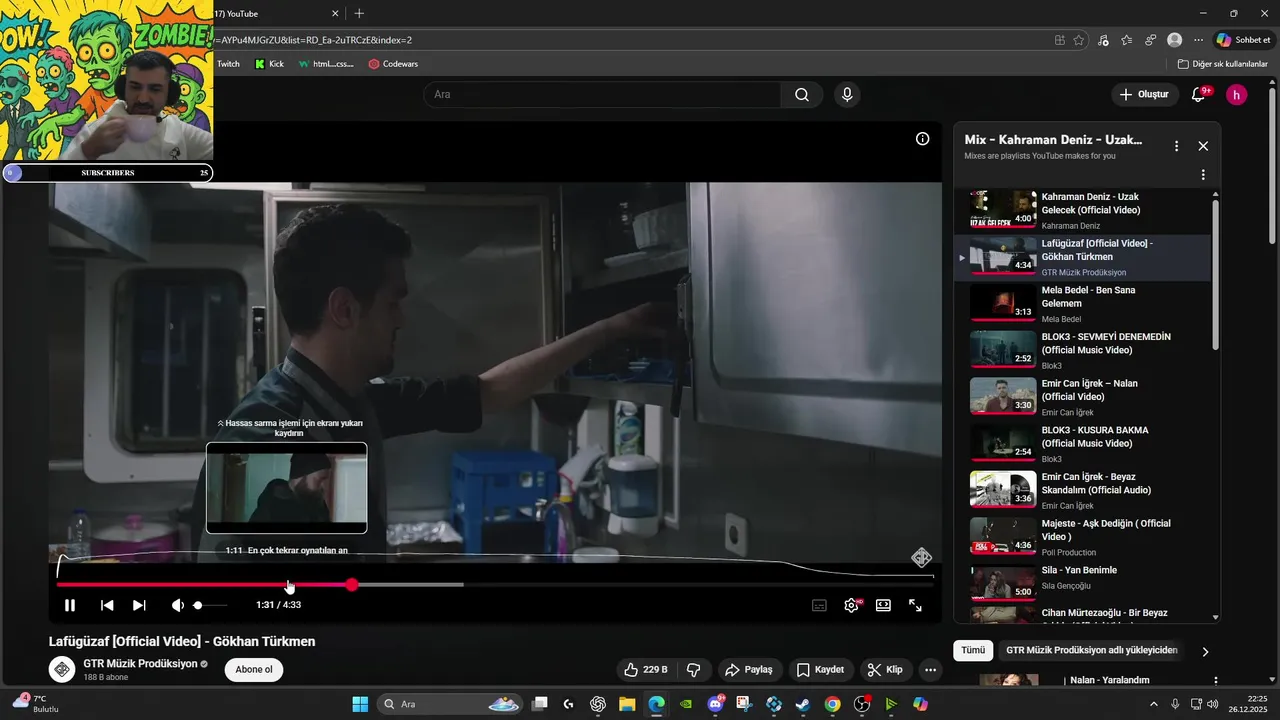
Task: Subscribe with Abone ol button
Action: pyautogui.click(x=254, y=669)
